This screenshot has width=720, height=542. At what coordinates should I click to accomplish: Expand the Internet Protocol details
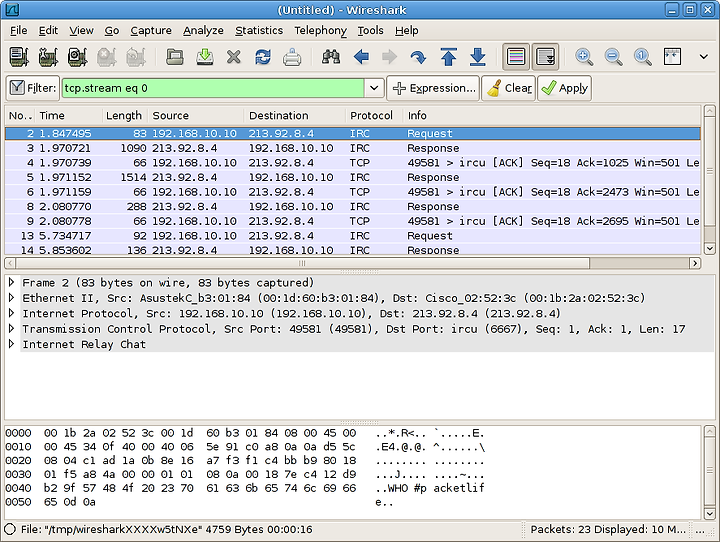12,313
